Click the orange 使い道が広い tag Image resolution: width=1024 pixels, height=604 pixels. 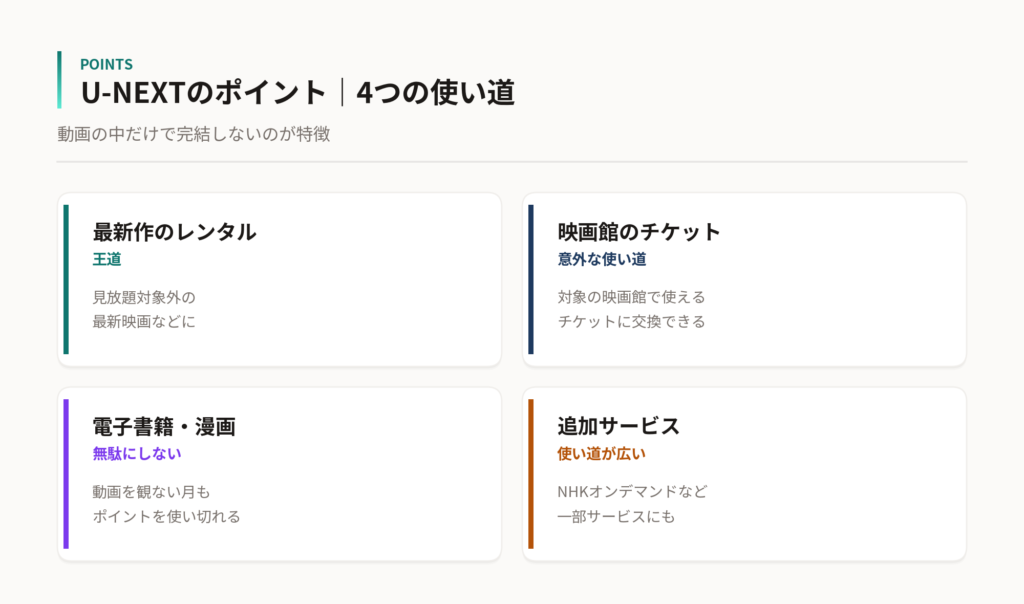(x=601, y=454)
